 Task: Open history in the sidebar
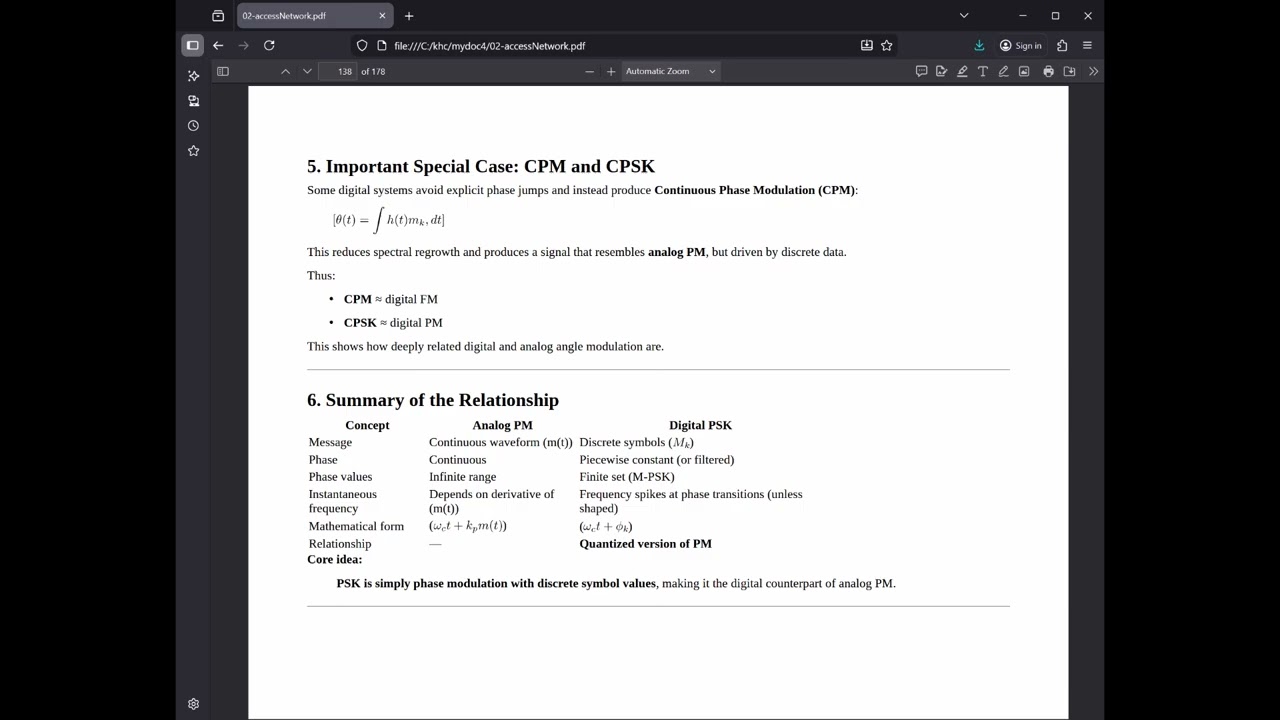(193, 126)
